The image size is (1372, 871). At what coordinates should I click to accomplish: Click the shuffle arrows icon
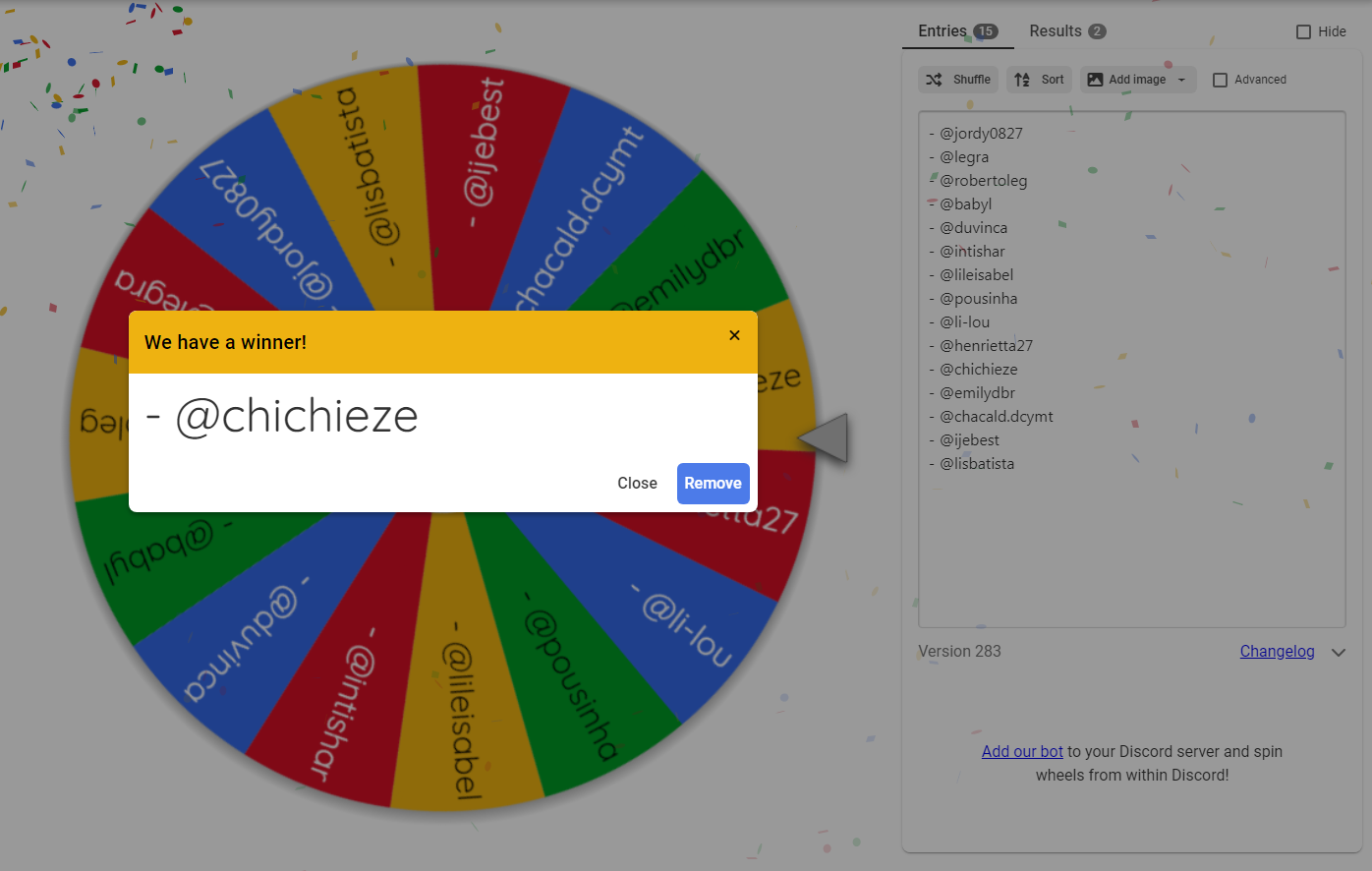click(x=934, y=80)
